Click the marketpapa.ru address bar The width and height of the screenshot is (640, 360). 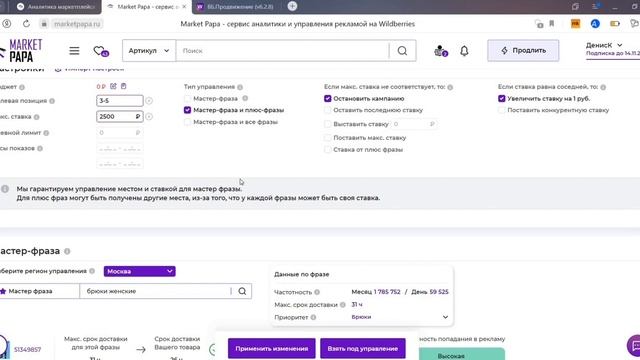(x=77, y=24)
